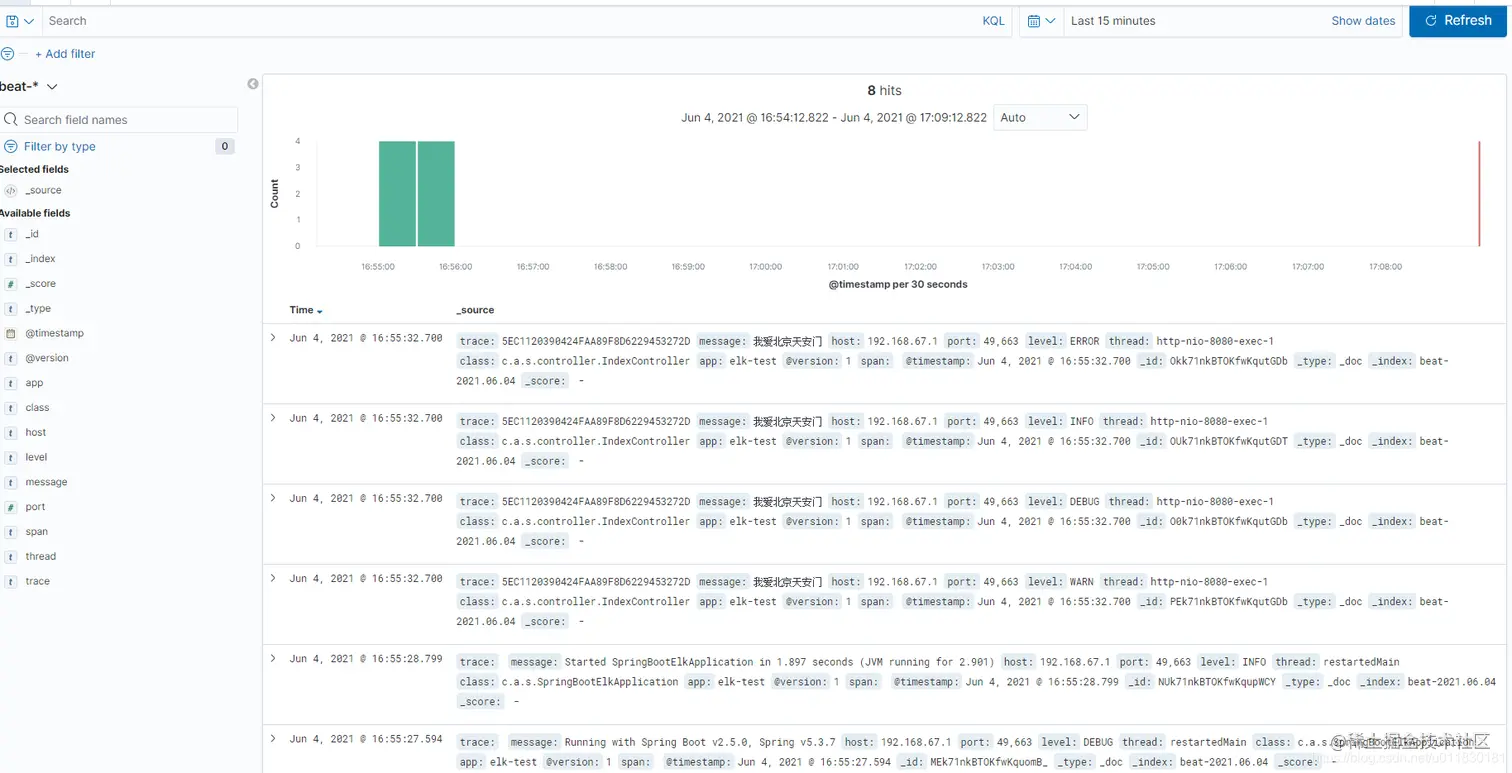Click the _source field code icon
Screen dimensions: 1512x773
(11, 190)
